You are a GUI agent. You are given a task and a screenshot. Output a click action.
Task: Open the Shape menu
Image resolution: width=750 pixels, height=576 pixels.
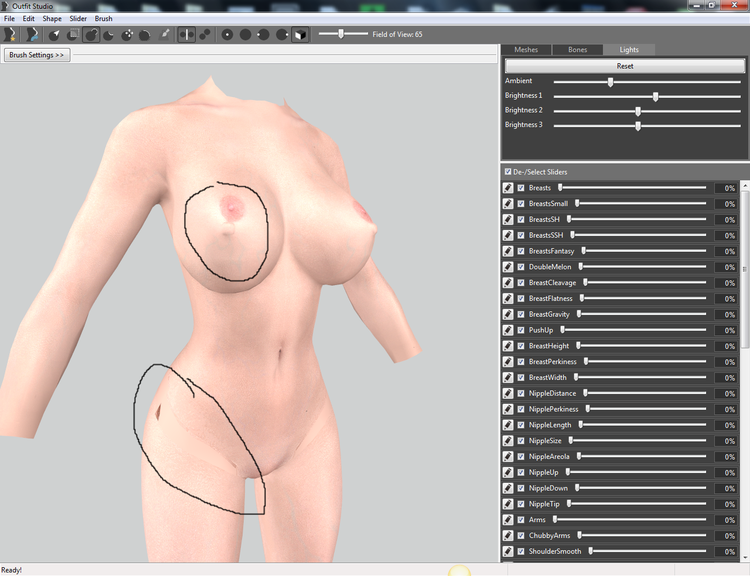[52, 19]
